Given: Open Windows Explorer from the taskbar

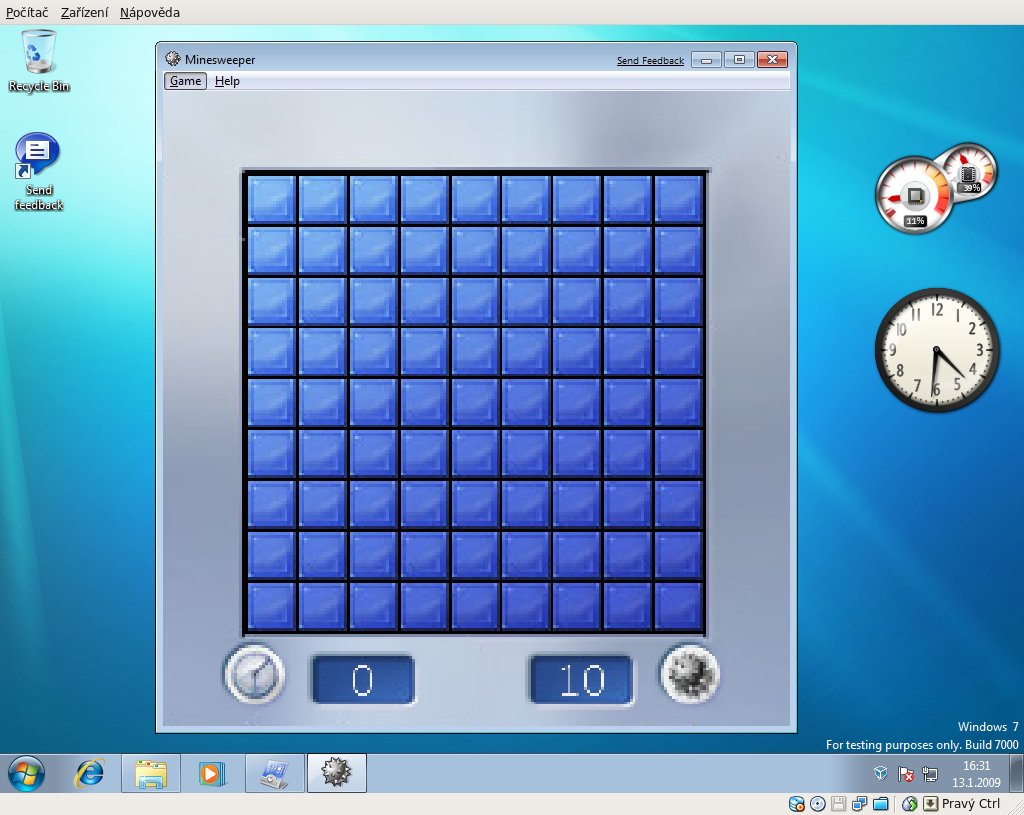Looking at the screenshot, I should coord(151,773).
